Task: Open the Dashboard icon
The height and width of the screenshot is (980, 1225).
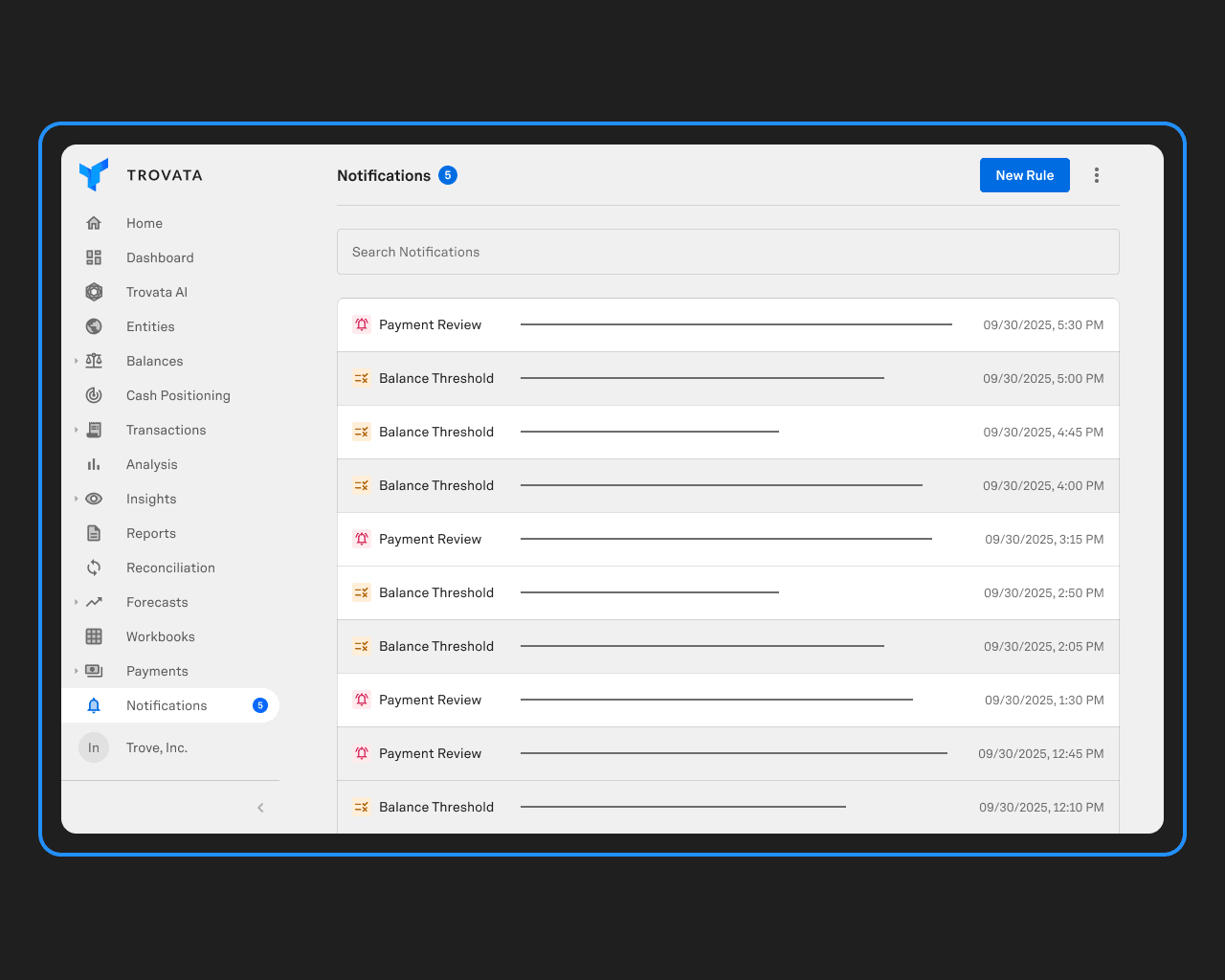Action: (x=93, y=256)
